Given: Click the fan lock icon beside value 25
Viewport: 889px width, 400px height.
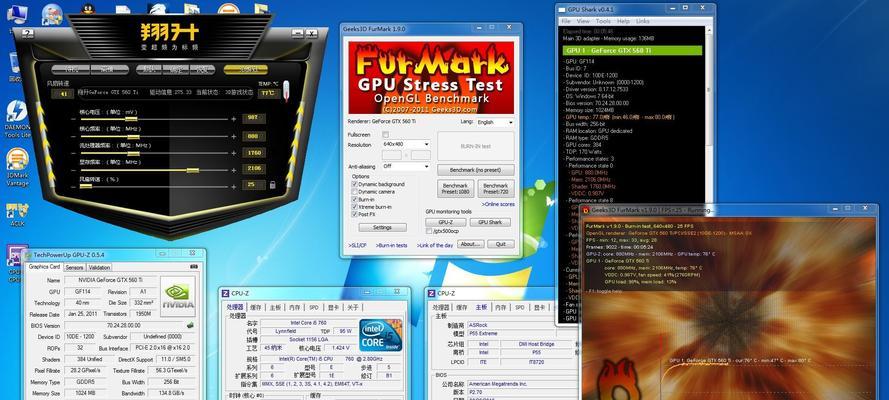Looking at the screenshot, I should pos(273,185).
